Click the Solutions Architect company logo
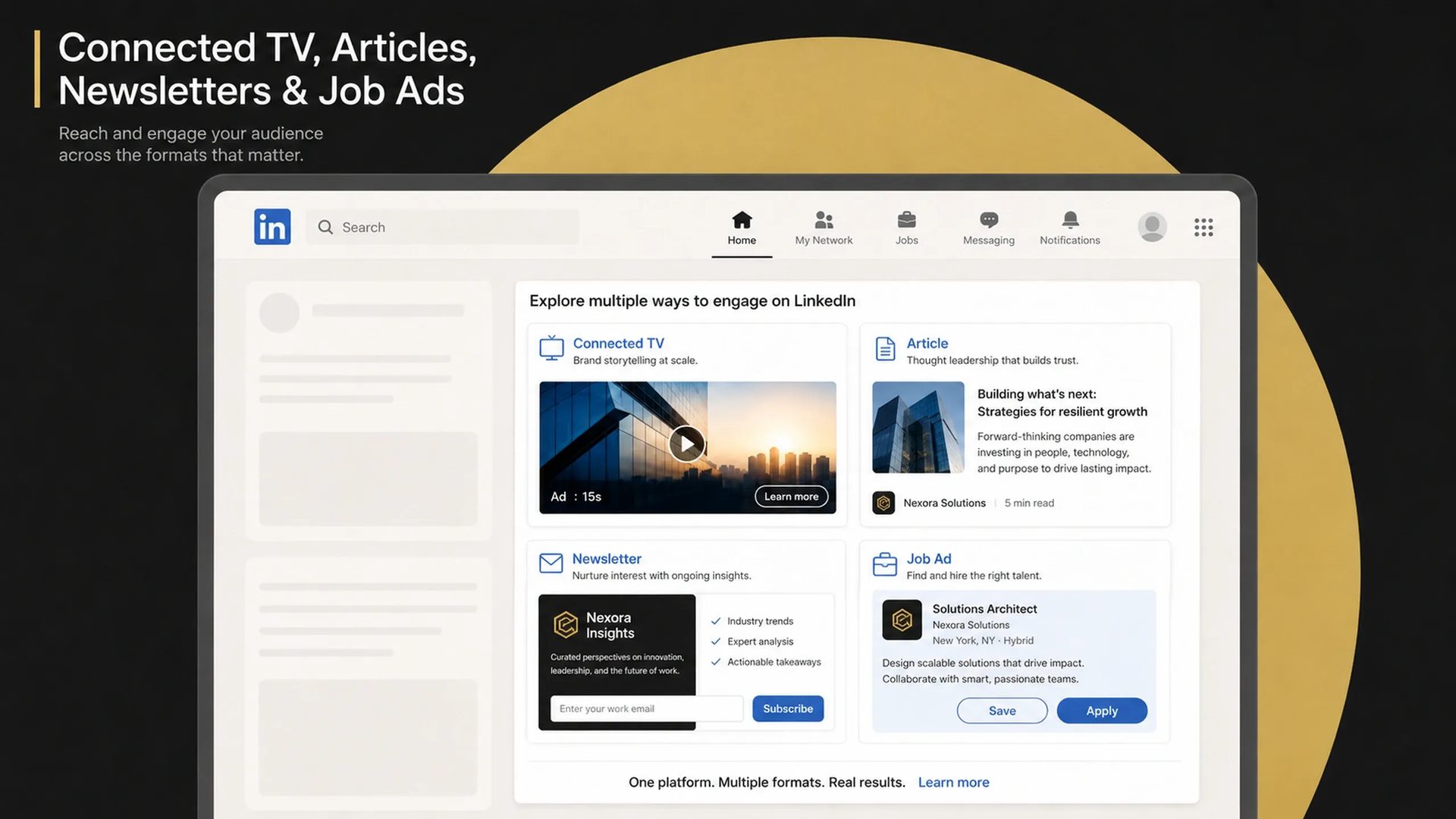 [902, 620]
